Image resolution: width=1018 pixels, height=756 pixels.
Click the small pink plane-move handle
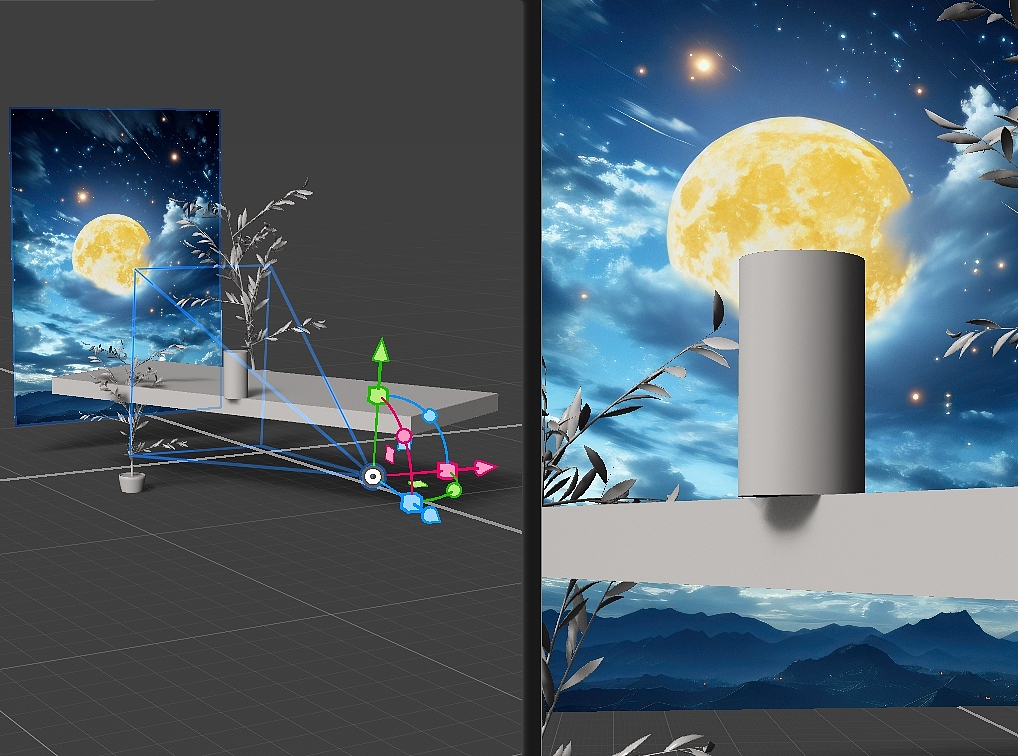click(x=390, y=453)
